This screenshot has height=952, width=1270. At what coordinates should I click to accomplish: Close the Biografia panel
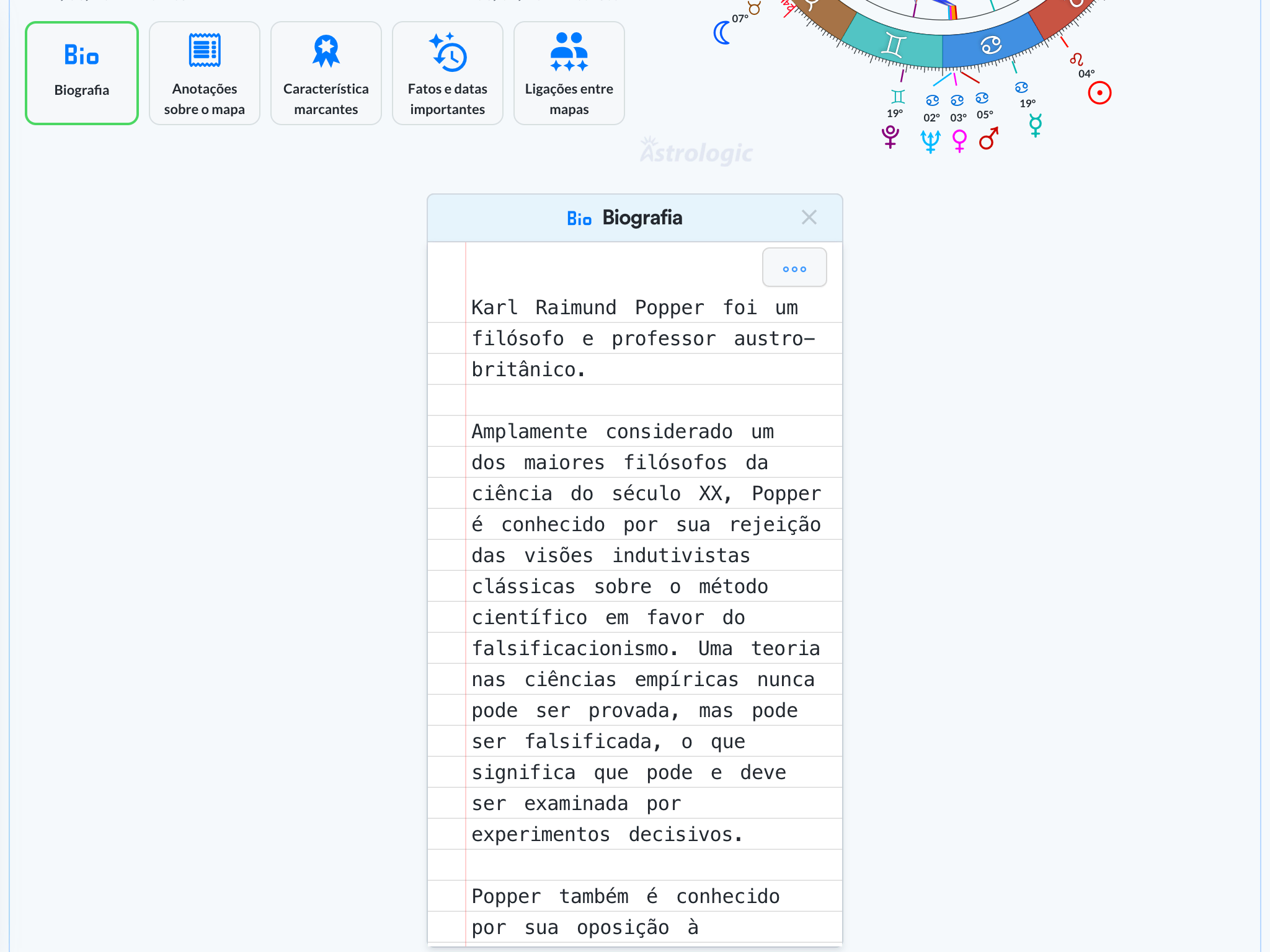click(809, 218)
